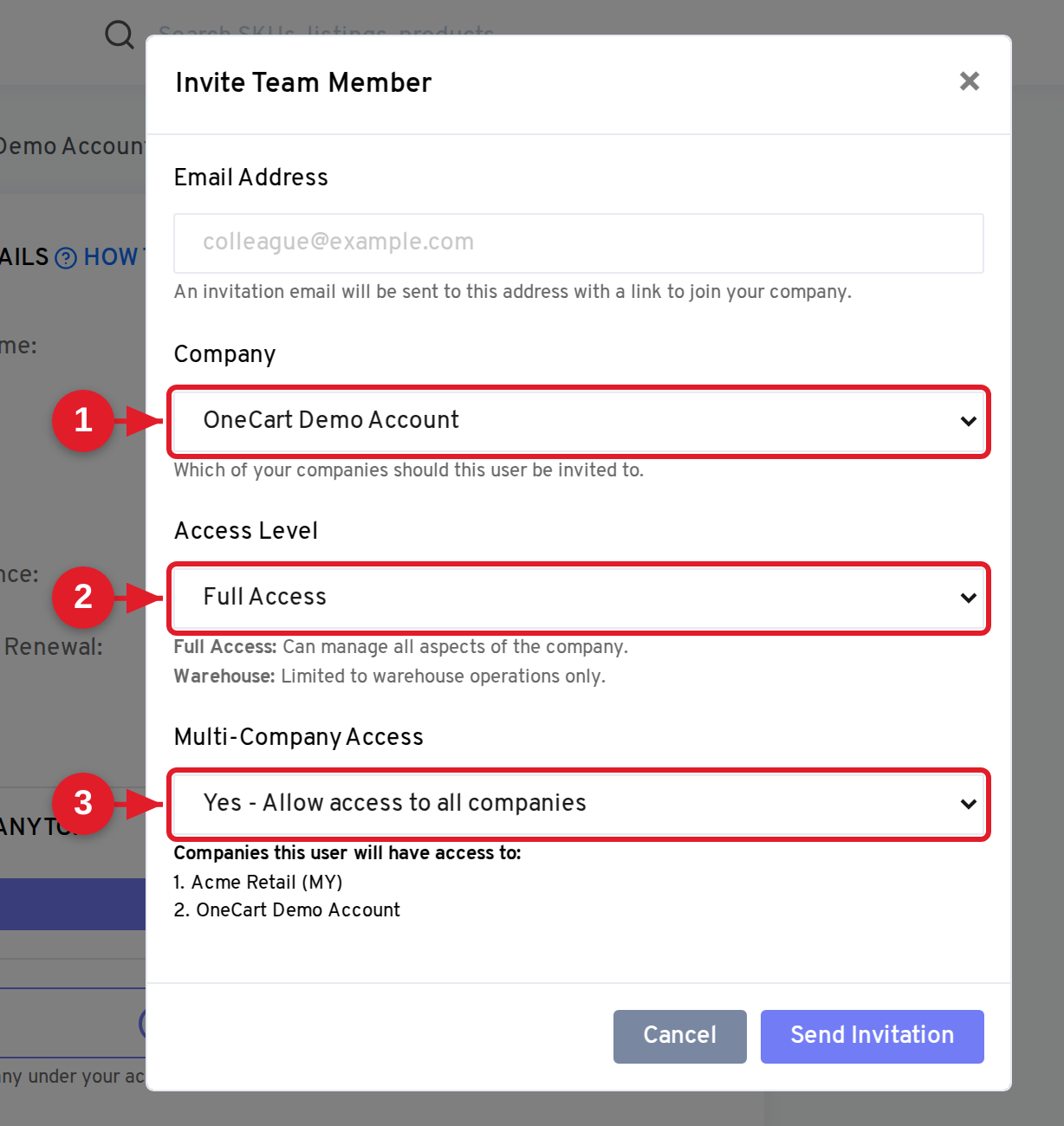Click the Acme Retail (MY) list entry
Screen dimensions: 1064x1126
[258, 883]
